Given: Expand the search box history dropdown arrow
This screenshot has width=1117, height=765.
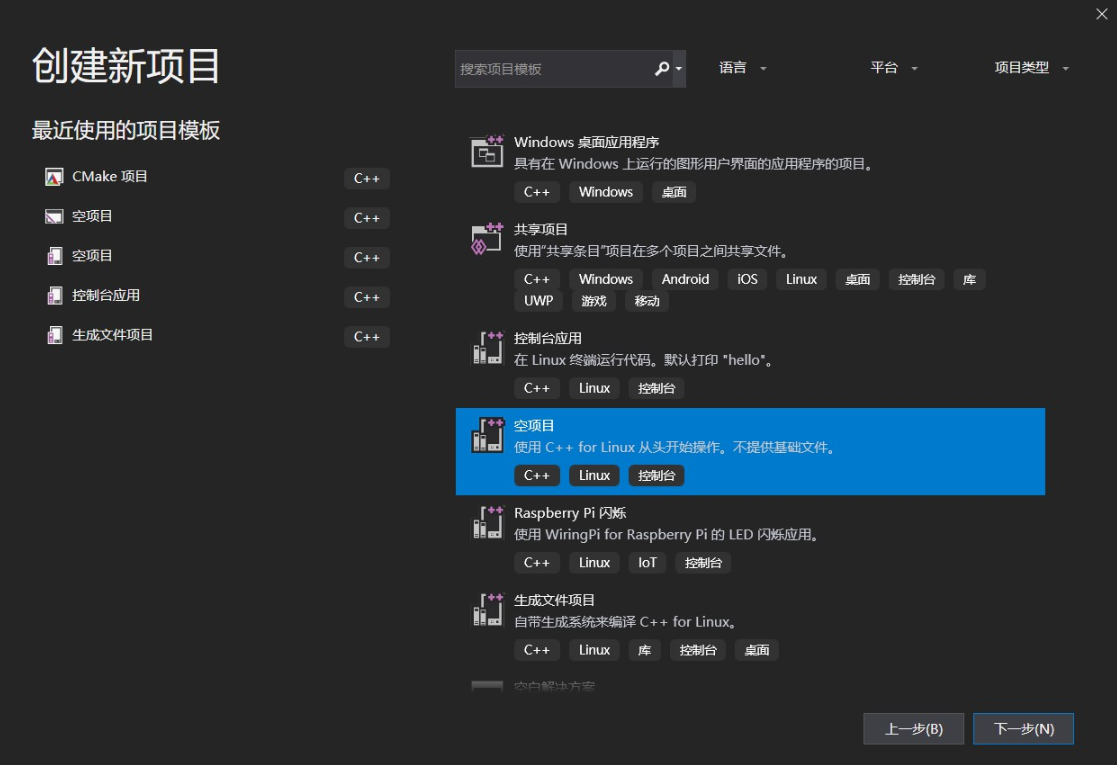Looking at the screenshot, I should pyautogui.click(x=679, y=68).
